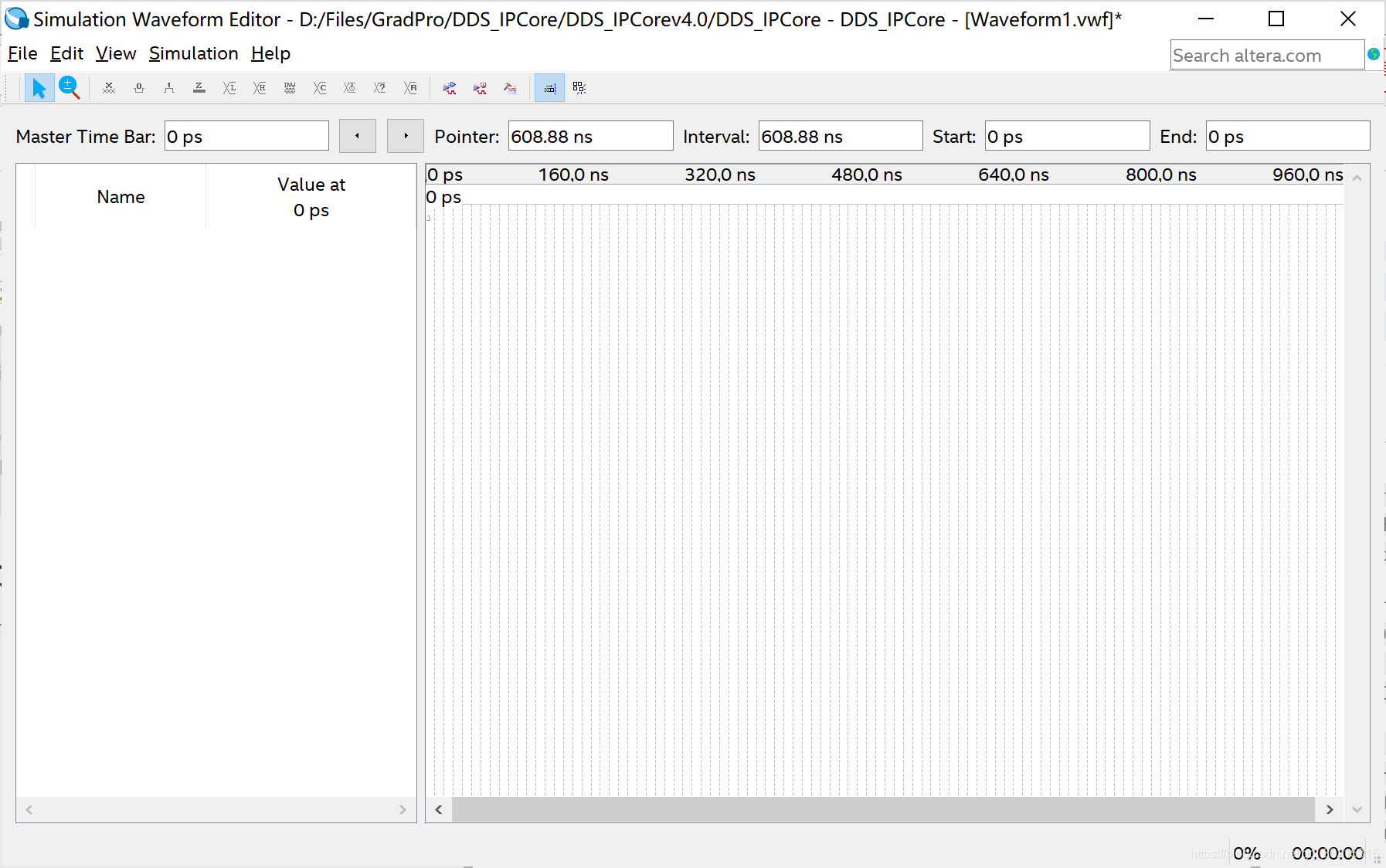Viewport: 1386px width, 868px height.
Task: Click the 00:00:00 elapsed time readout
Action: tap(1328, 853)
